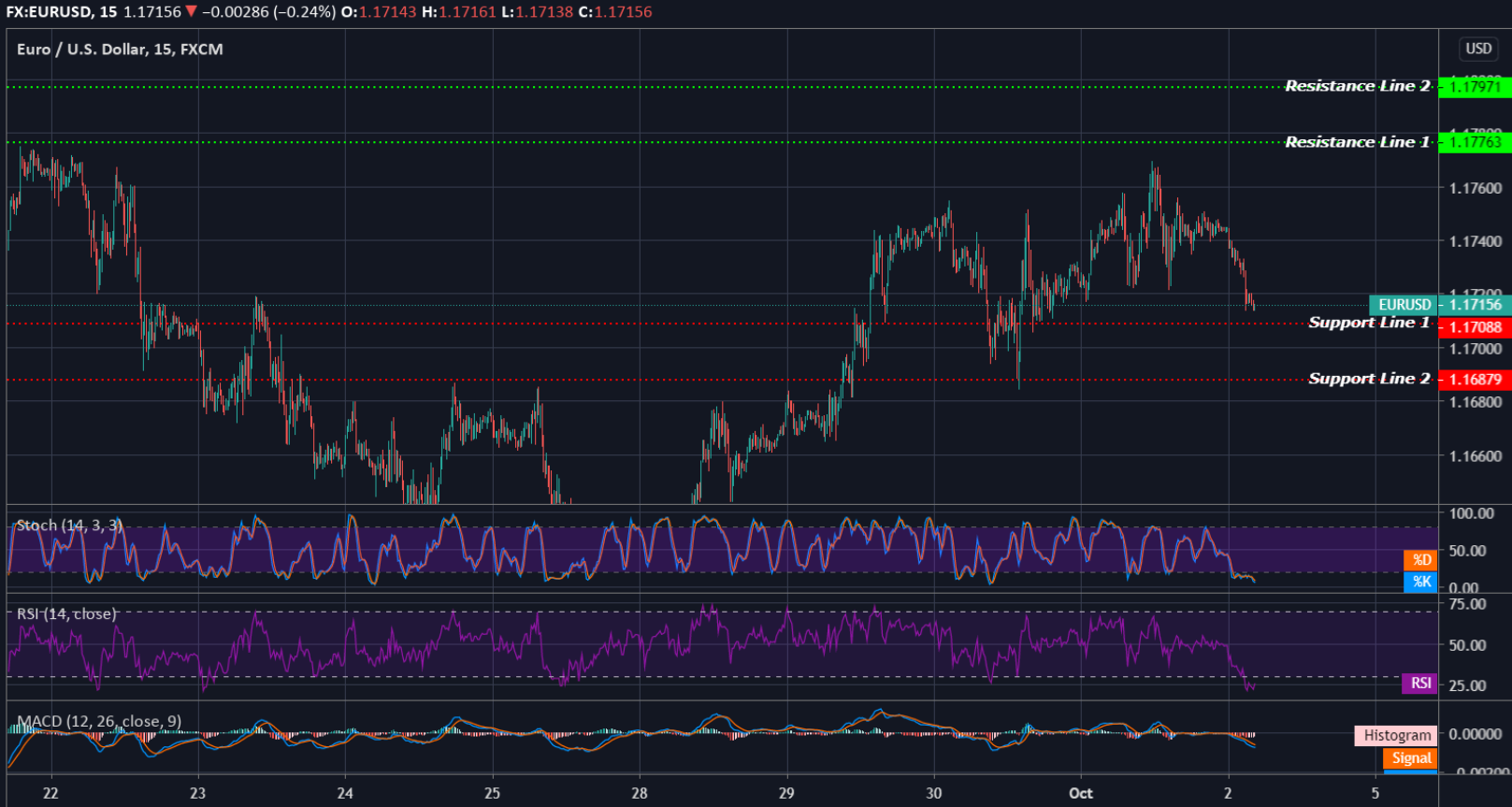Click the 1.17000 price scale value
Screen dimensions: 1512x807
point(1476,350)
